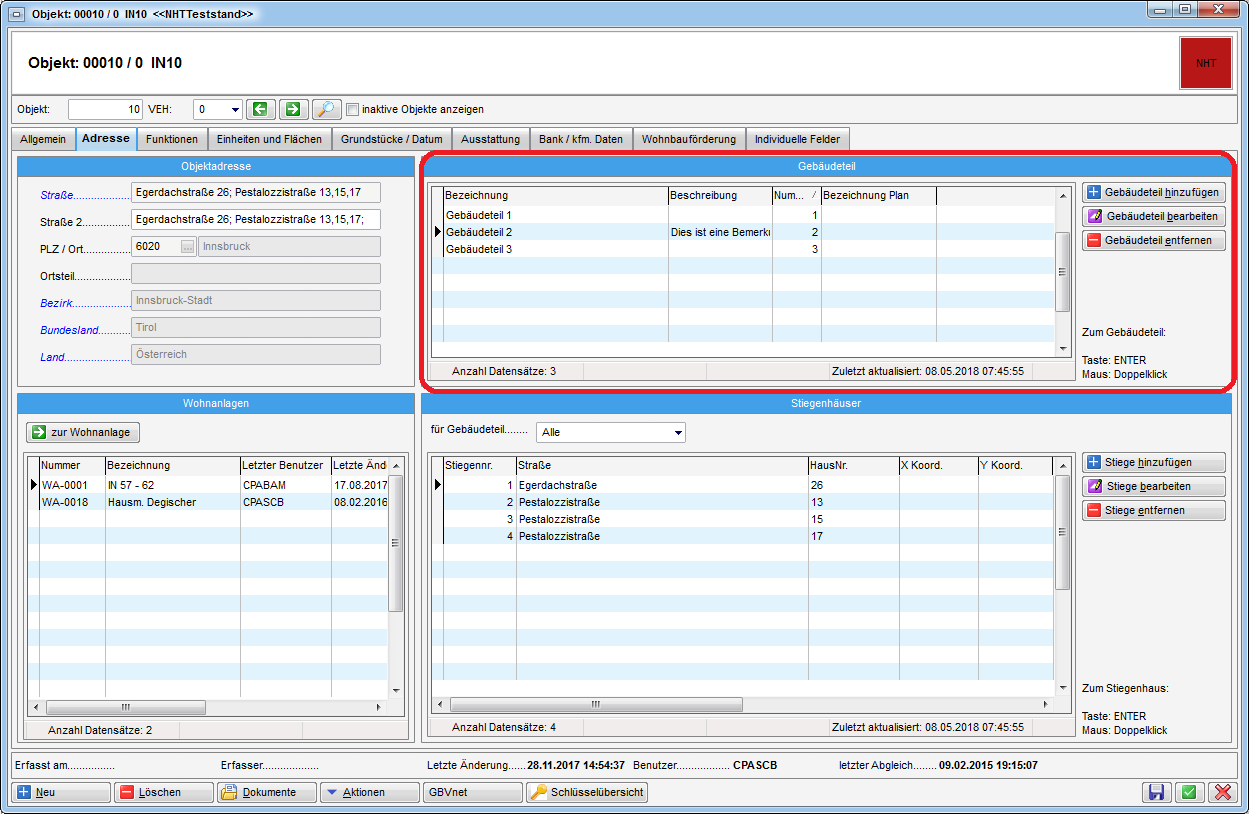Click the red NHT logo tile

(x=1206, y=63)
